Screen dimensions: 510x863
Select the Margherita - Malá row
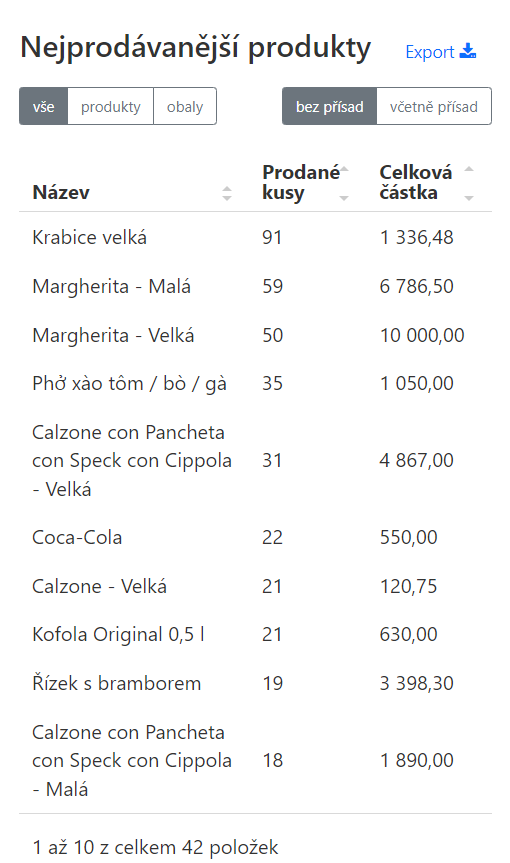(255, 286)
